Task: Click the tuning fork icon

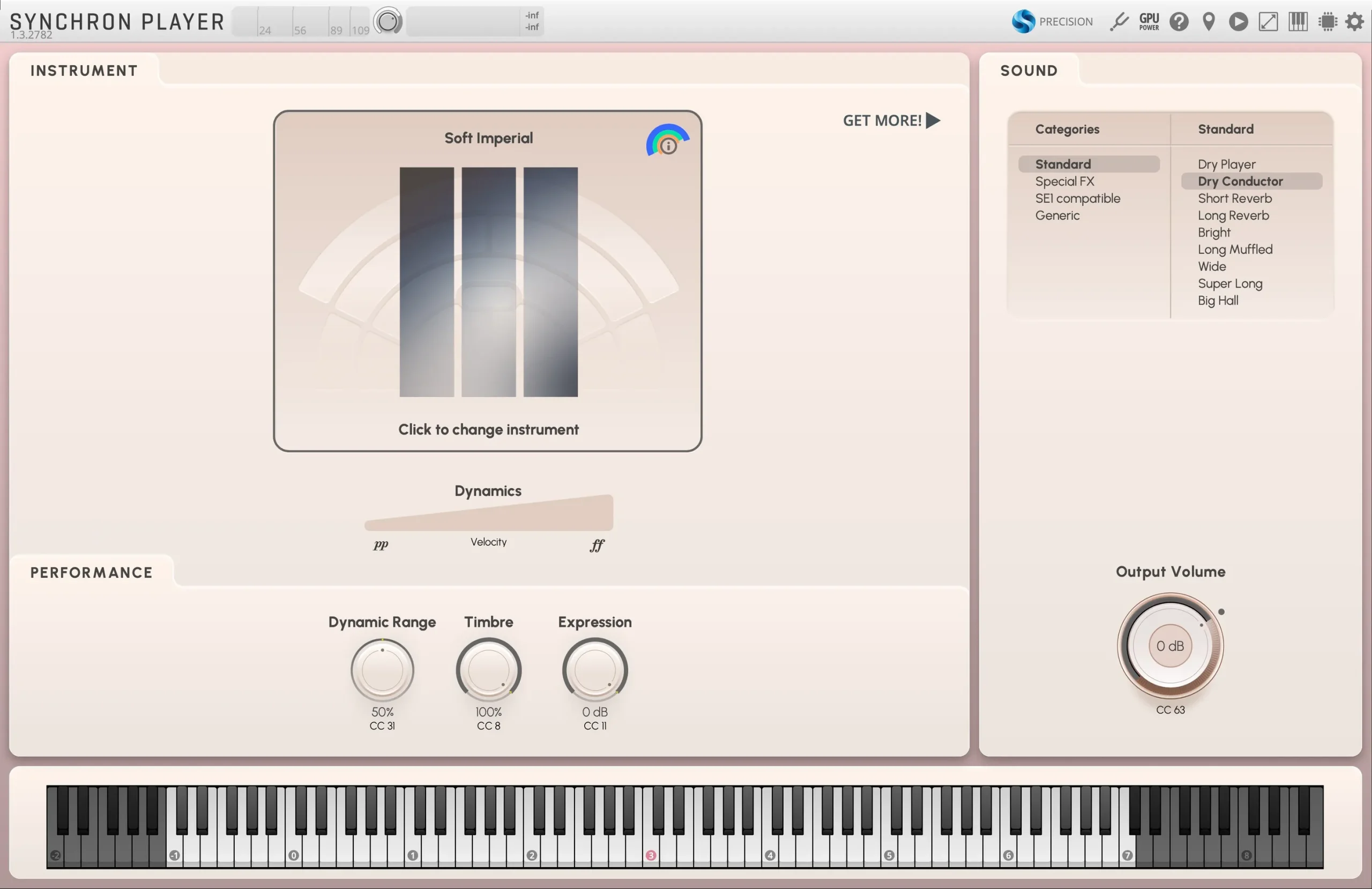Action: click(1119, 22)
